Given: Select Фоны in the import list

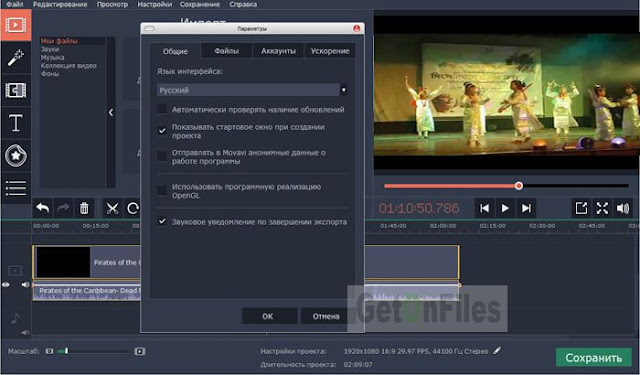Looking at the screenshot, I should pyautogui.click(x=50, y=73).
